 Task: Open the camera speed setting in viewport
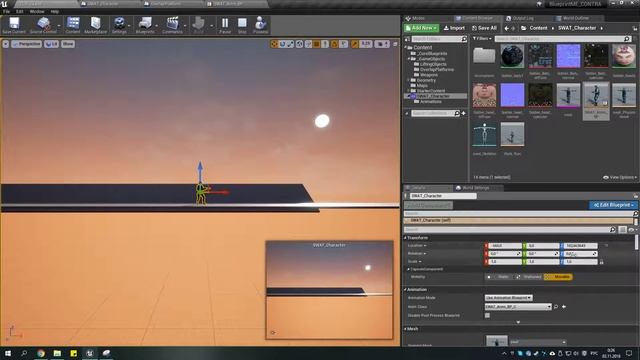click(382, 44)
